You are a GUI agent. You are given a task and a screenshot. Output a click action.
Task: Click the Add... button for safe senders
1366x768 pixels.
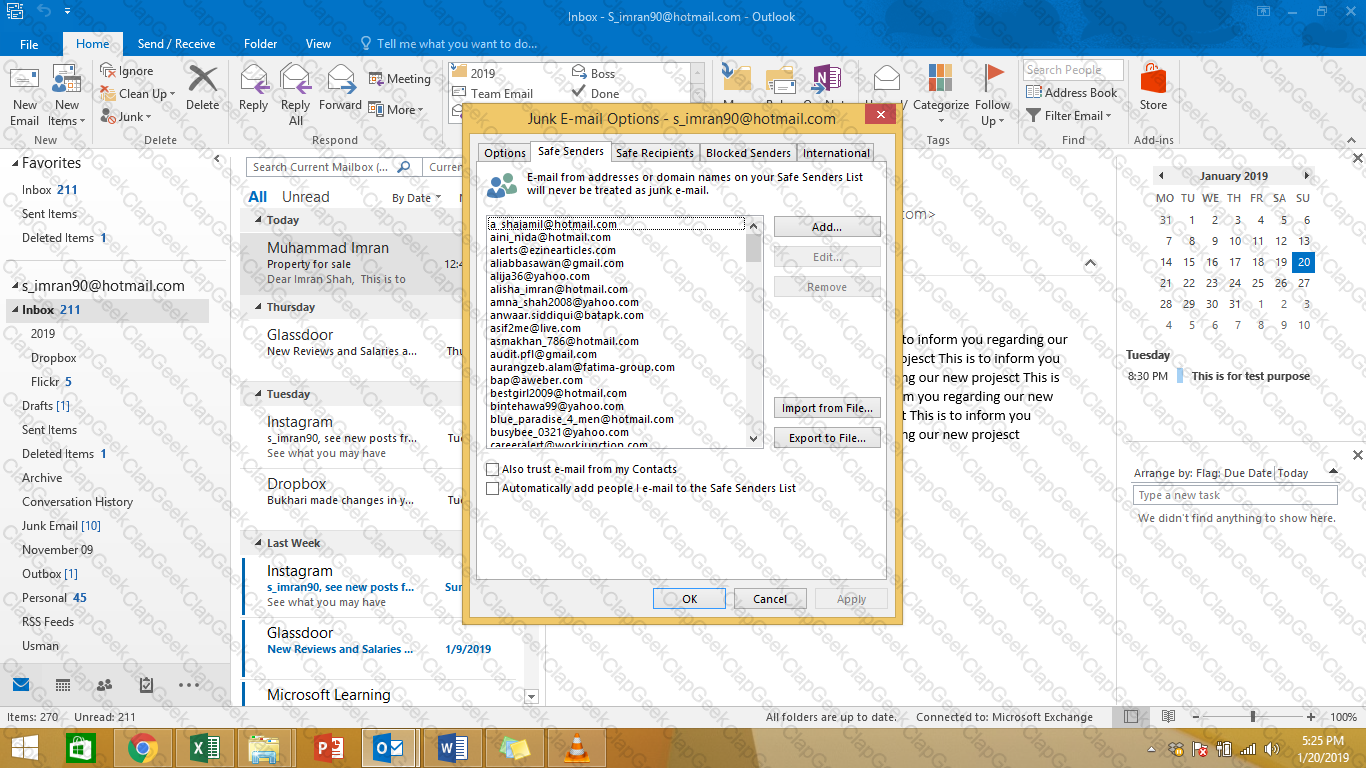(827, 227)
